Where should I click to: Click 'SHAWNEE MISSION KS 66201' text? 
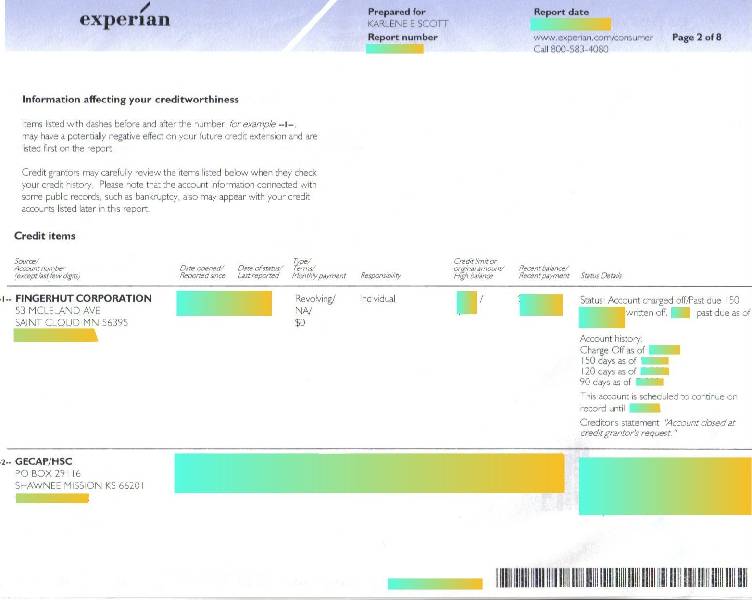80,485
